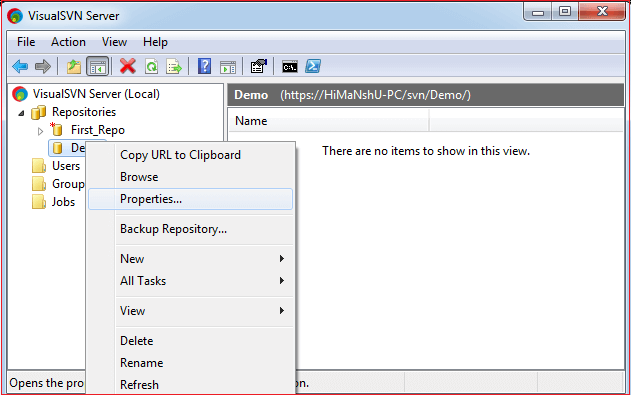Click 'There are no items to show' message

coord(426,151)
